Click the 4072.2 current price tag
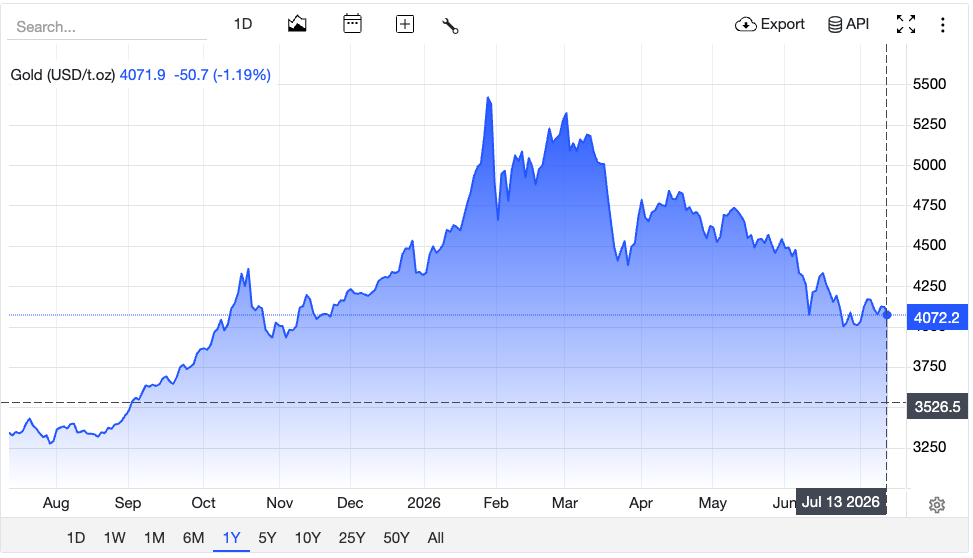The height and width of the screenshot is (558, 973). (x=936, y=317)
